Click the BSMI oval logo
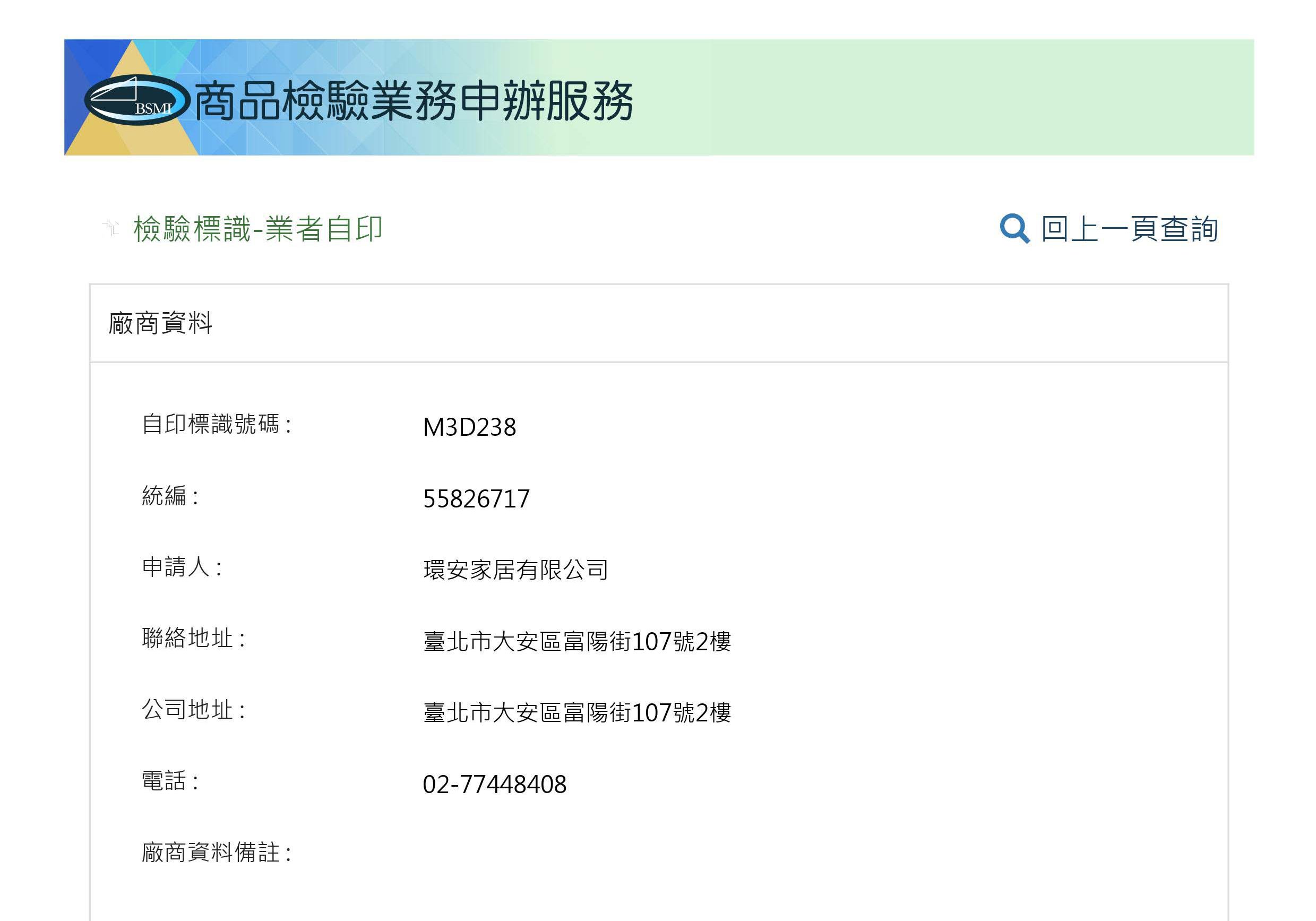Viewport: 1316px width, 921px height. (x=136, y=100)
